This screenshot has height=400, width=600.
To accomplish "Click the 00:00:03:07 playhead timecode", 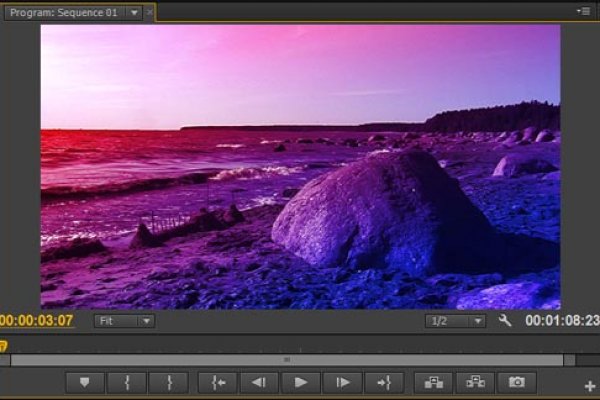I will tap(37, 321).
